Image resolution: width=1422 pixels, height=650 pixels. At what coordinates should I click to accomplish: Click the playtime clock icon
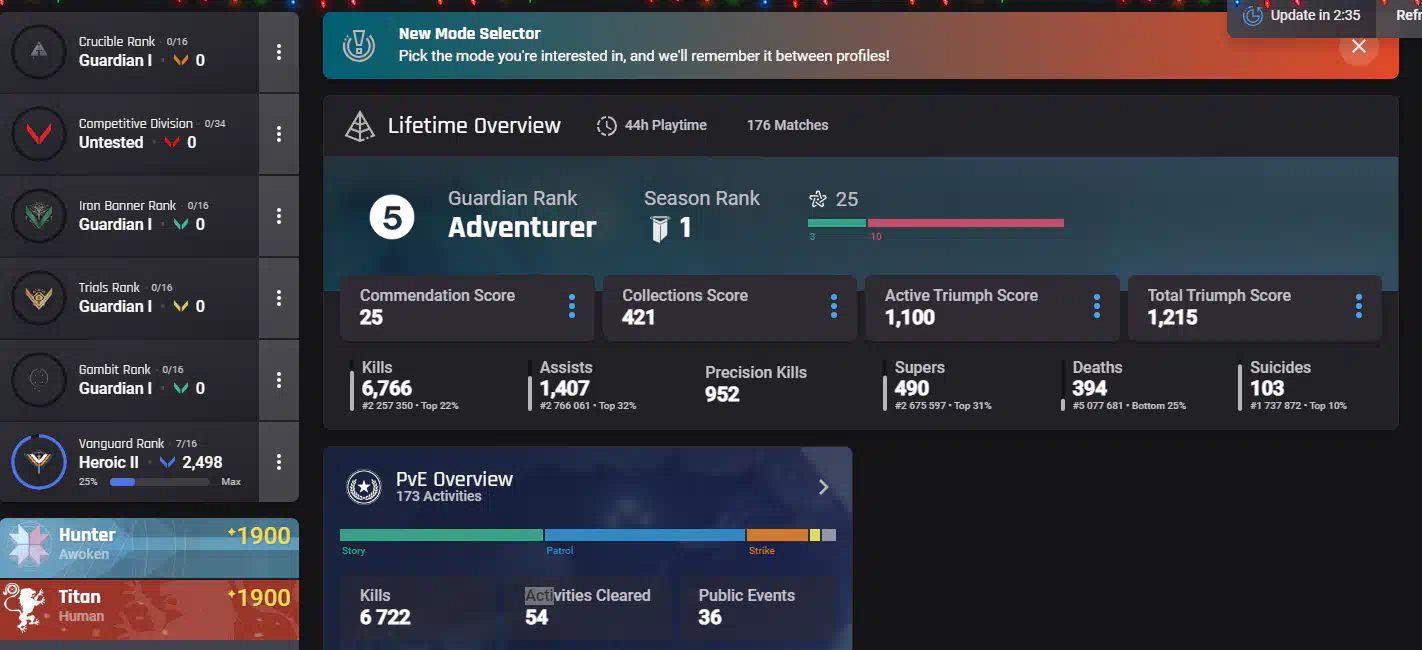[606, 126]
